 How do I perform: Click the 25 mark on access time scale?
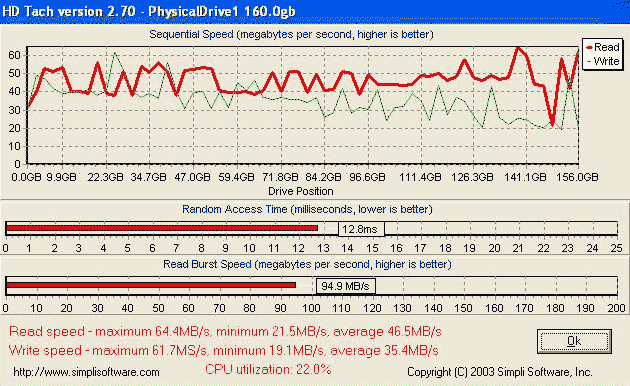[x=616, y=248]
